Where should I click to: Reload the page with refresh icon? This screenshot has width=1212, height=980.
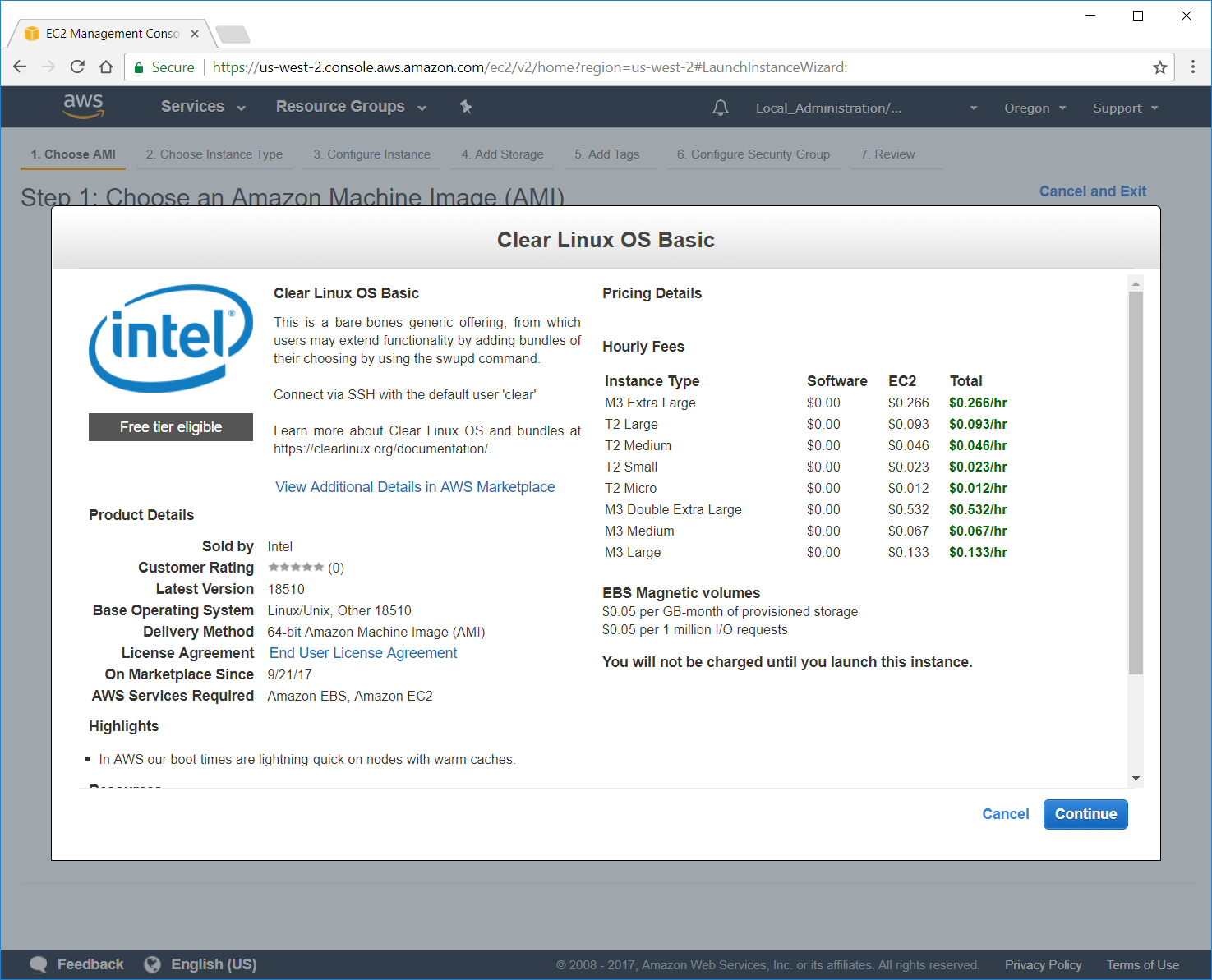[x=77, y=67]
